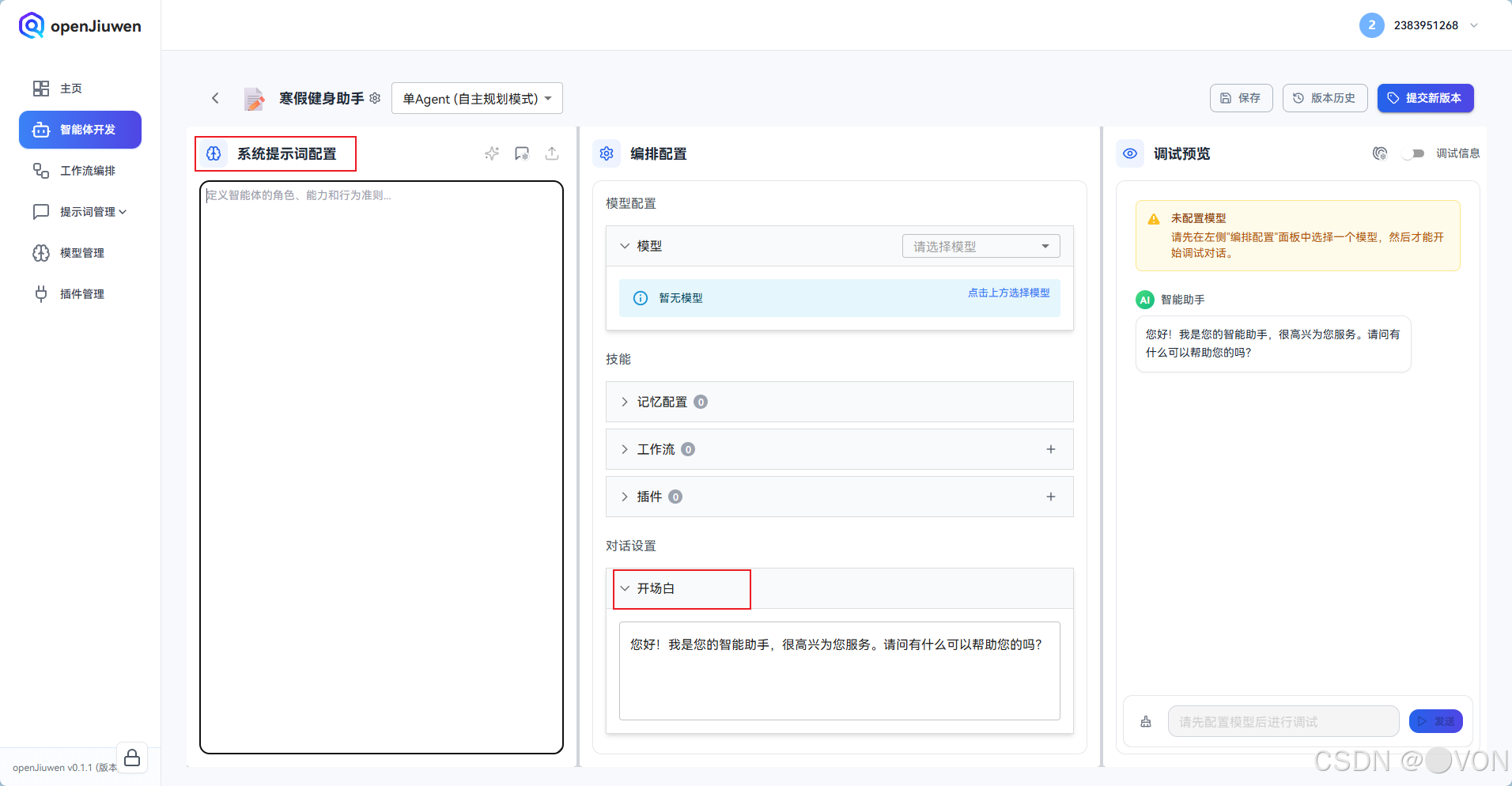Viewport: 1512px width, 786px height.
Task: Click the radar icon in 调试预览 header
Action: (1380, 153)
